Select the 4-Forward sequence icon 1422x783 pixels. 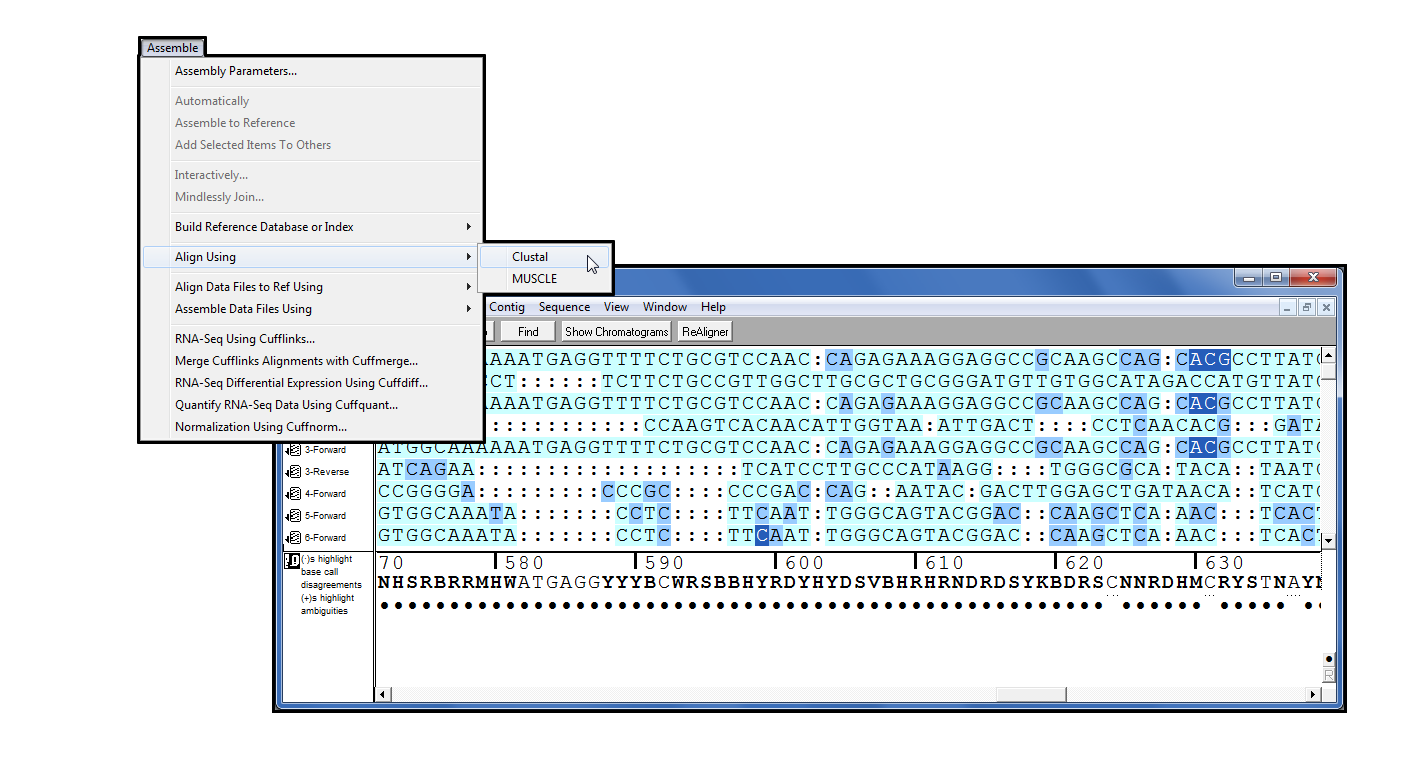click(295, 494)
